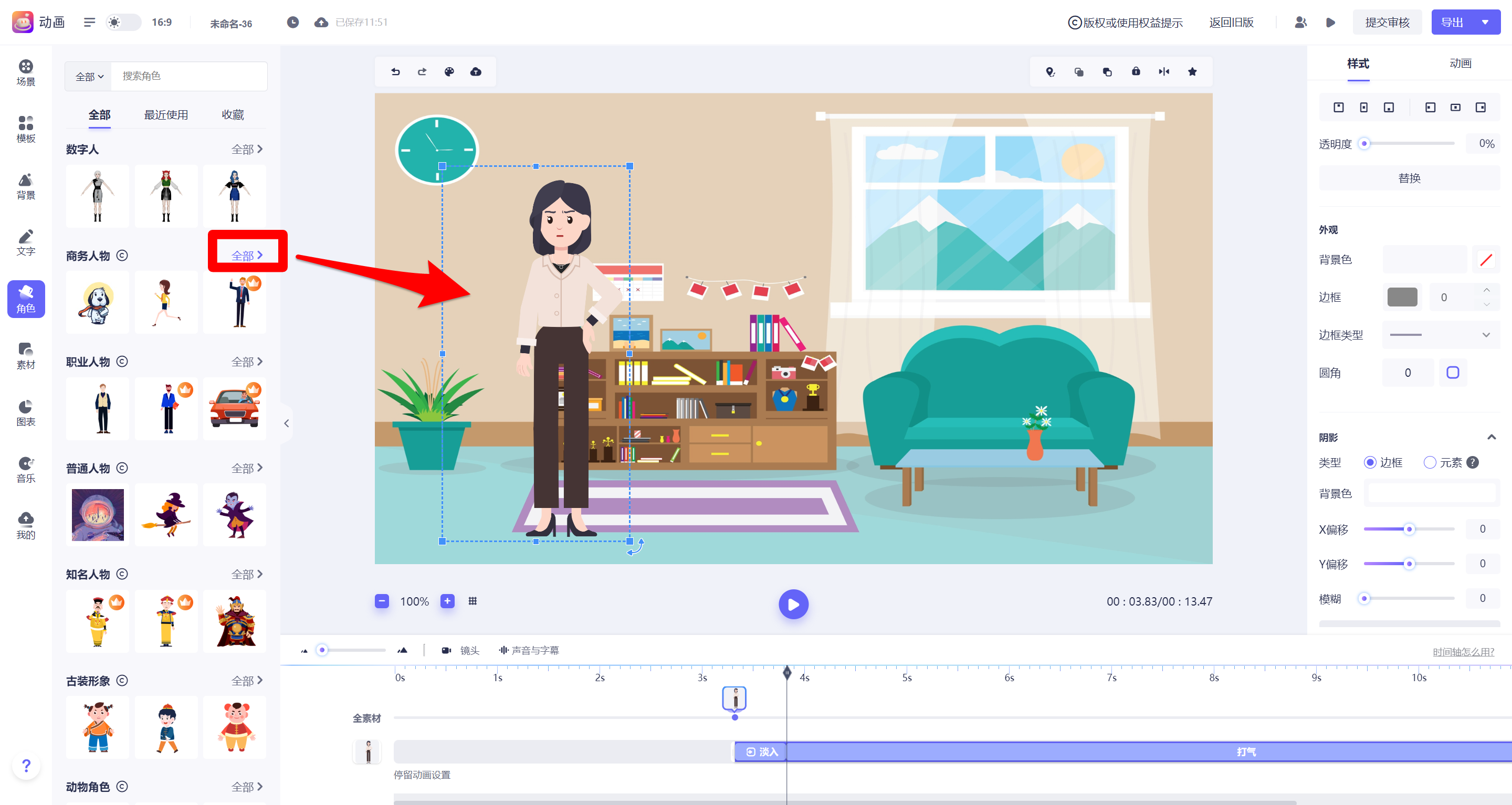1512x805 pixels.
Task: Open the 图表 charts sidebar panel
Action: [26, 412]
